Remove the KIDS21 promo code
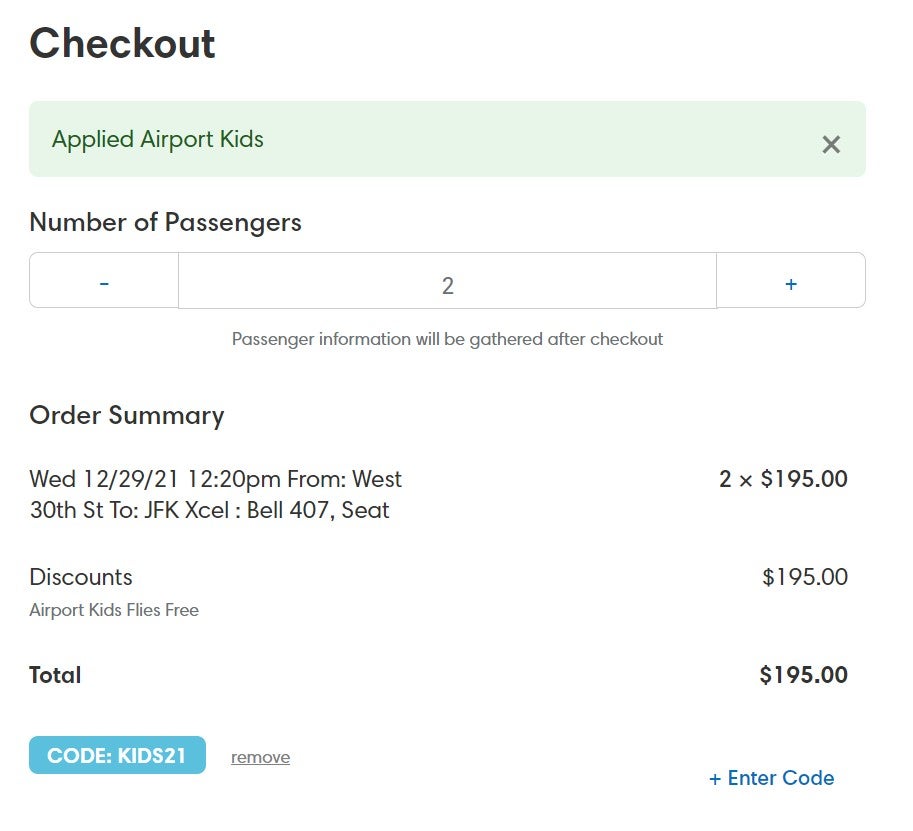 click(260, 756)
